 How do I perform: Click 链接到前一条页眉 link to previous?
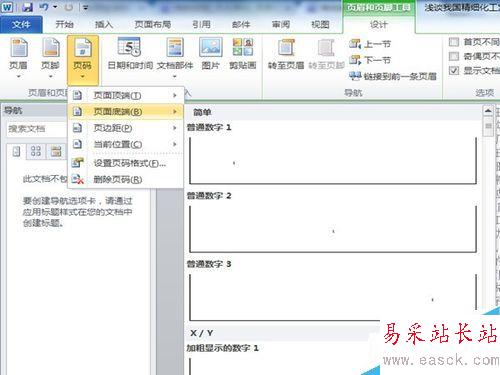393,76
